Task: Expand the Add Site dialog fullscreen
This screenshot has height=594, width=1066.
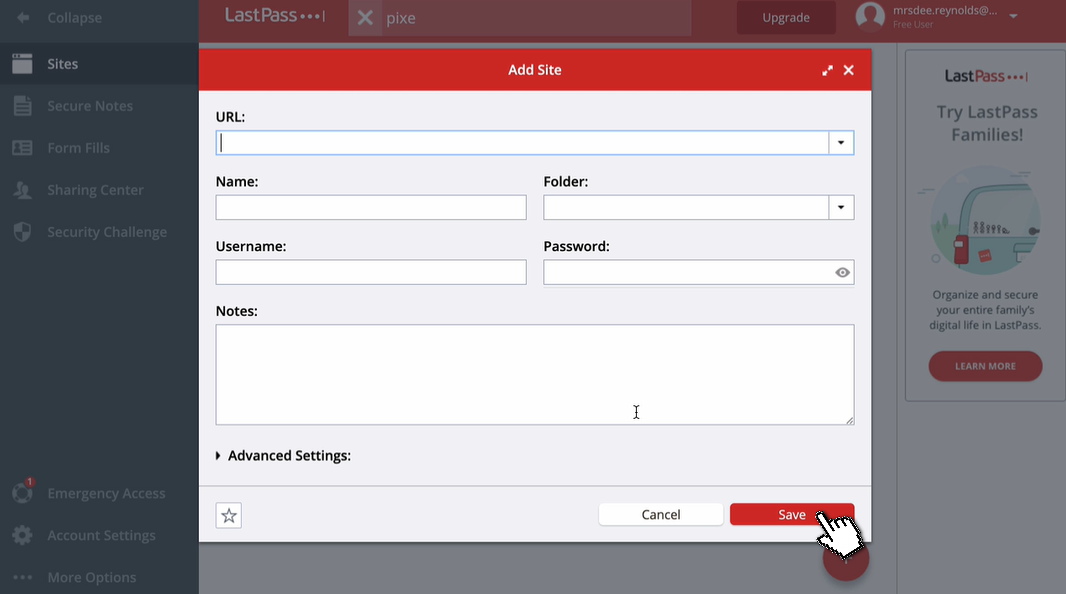Action: coord(827,71)
